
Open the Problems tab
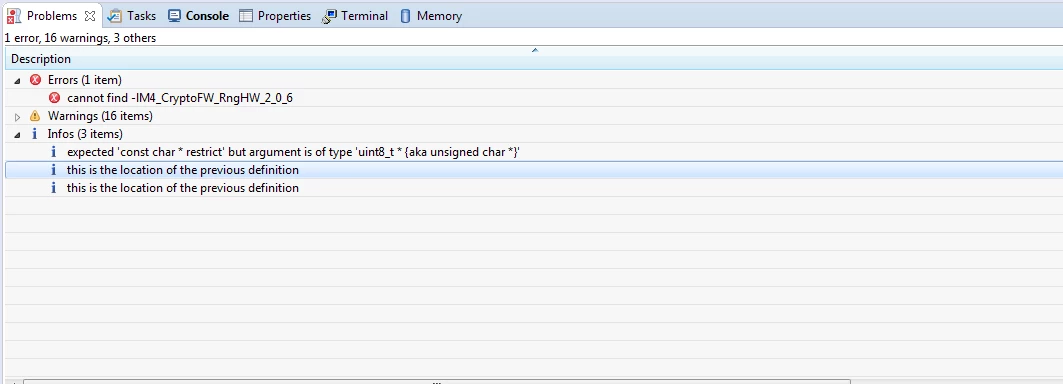52,16
